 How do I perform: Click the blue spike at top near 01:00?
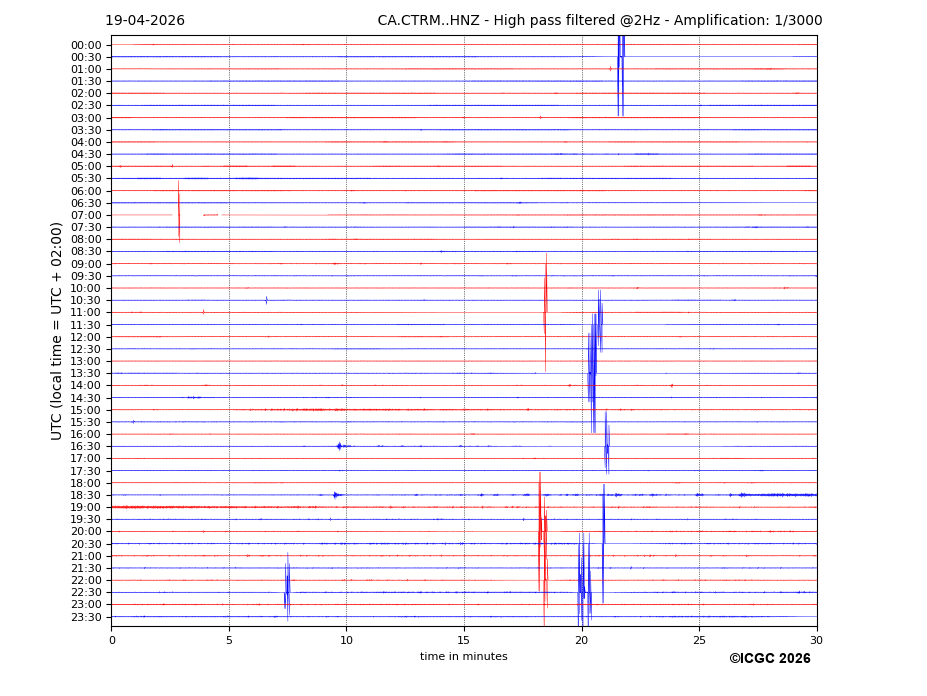(x=621, y=75)
